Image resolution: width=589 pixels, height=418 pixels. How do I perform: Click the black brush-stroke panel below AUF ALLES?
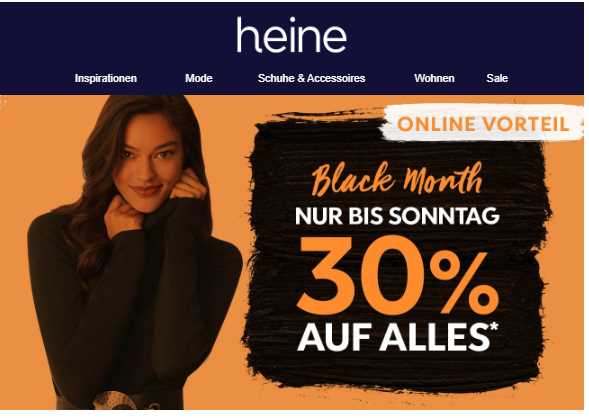394,372
